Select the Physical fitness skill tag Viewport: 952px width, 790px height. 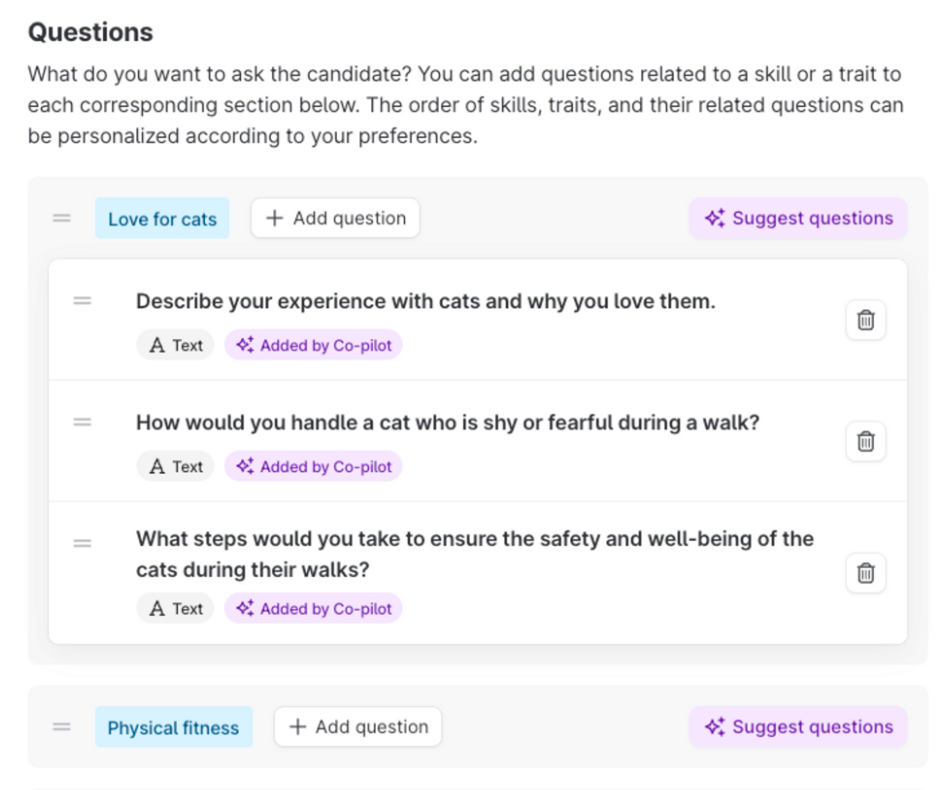pos(174,728)
